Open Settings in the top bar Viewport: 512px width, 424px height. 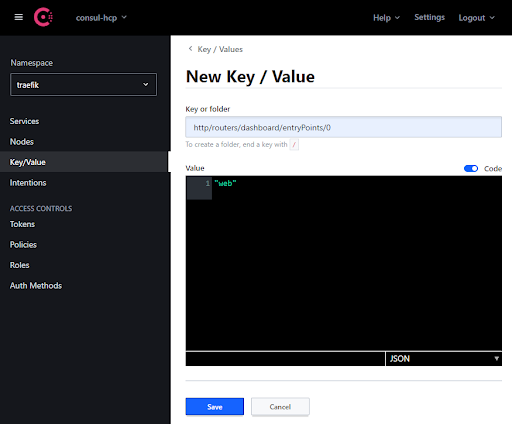429,17
